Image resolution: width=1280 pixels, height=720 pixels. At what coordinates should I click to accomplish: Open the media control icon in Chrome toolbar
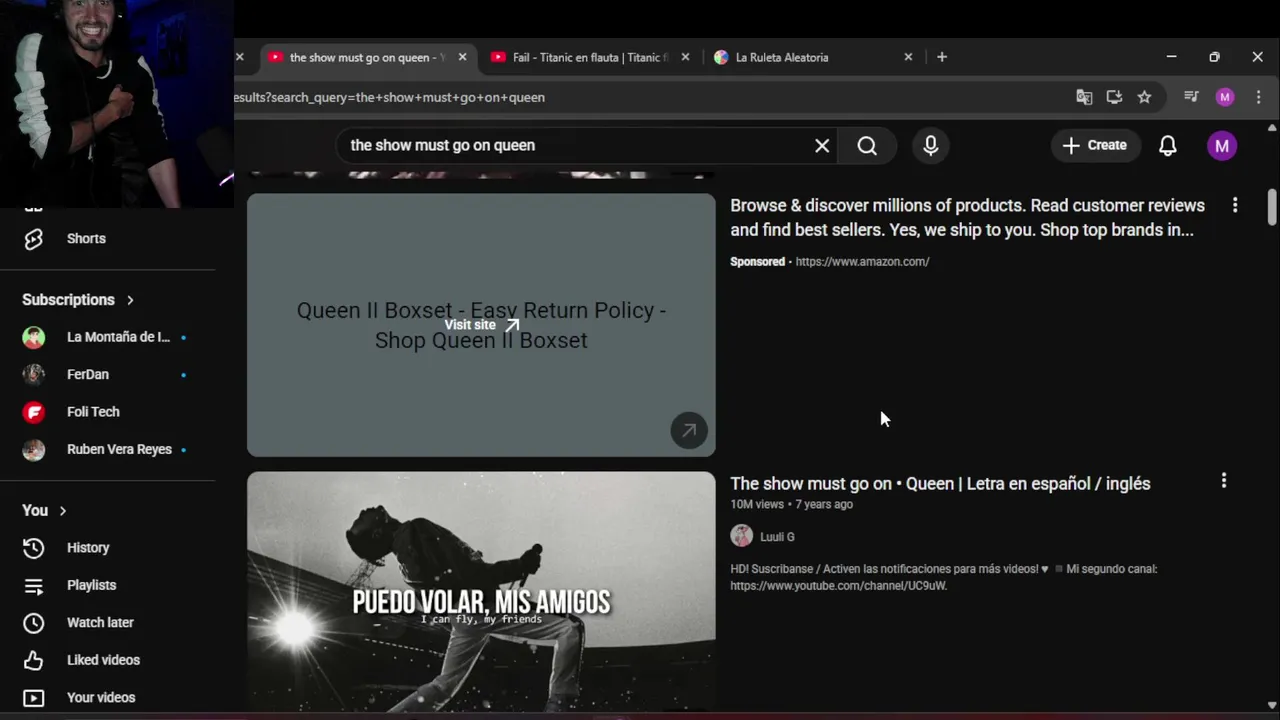[1191, 97]
